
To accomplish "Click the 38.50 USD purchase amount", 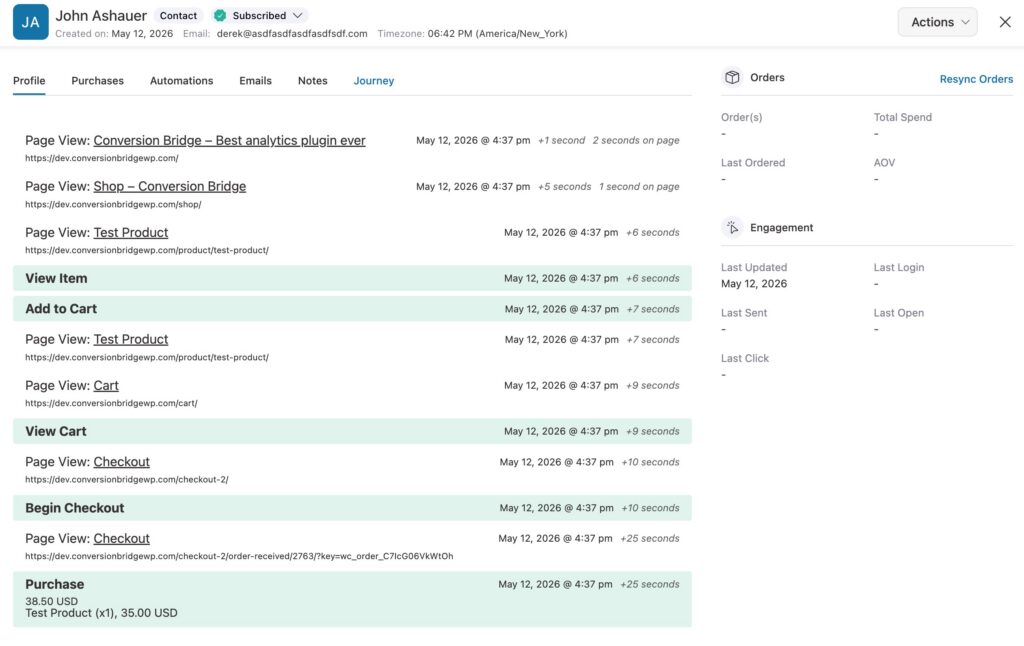I will tap(52, 601).
